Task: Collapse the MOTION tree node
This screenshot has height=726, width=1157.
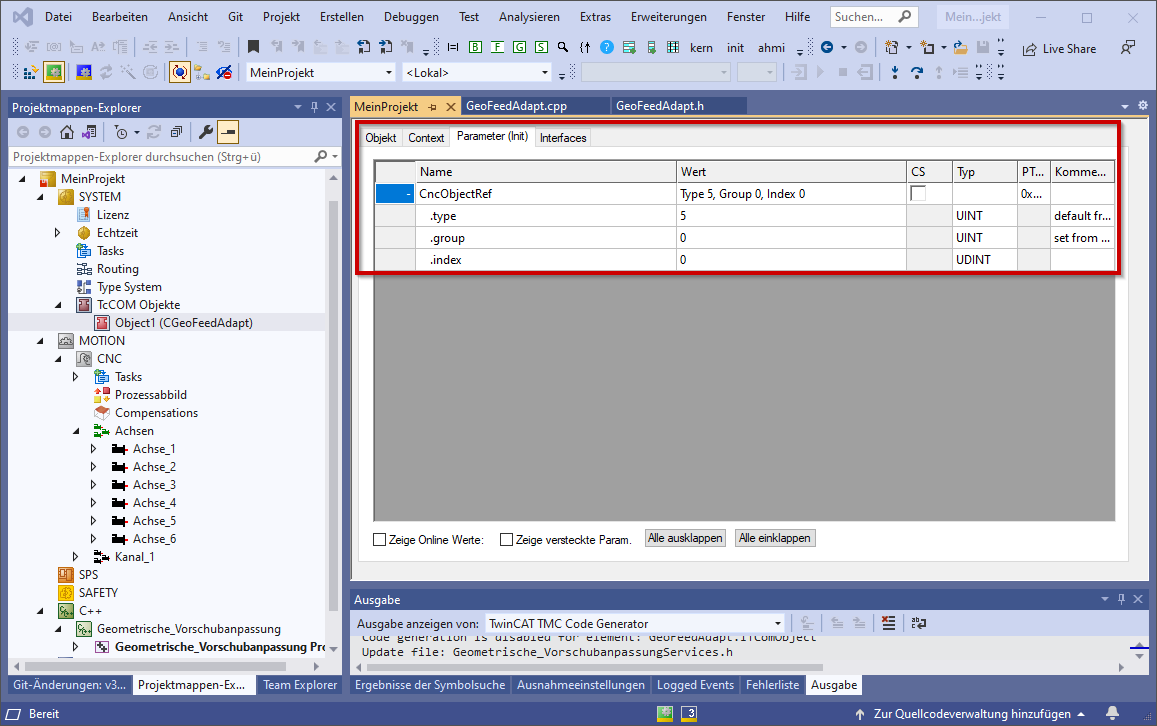Action: (x=41, y=341)
